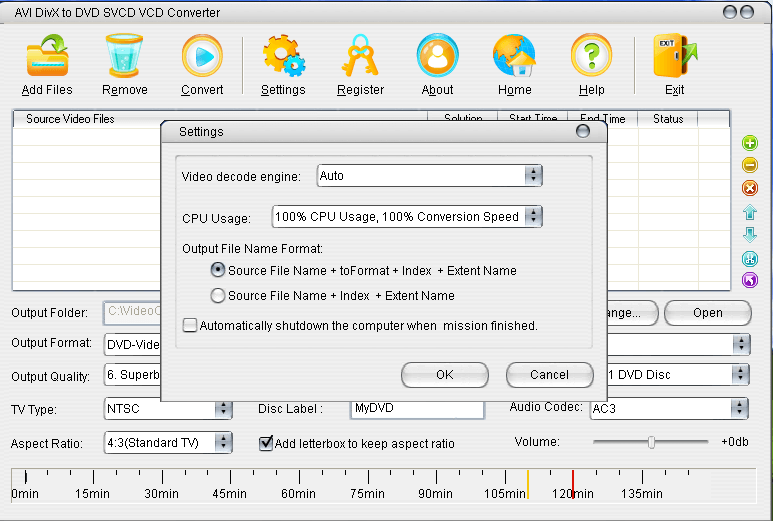Click the Add Files toolbar icon

pyautogui.click(x=47, y=56)
